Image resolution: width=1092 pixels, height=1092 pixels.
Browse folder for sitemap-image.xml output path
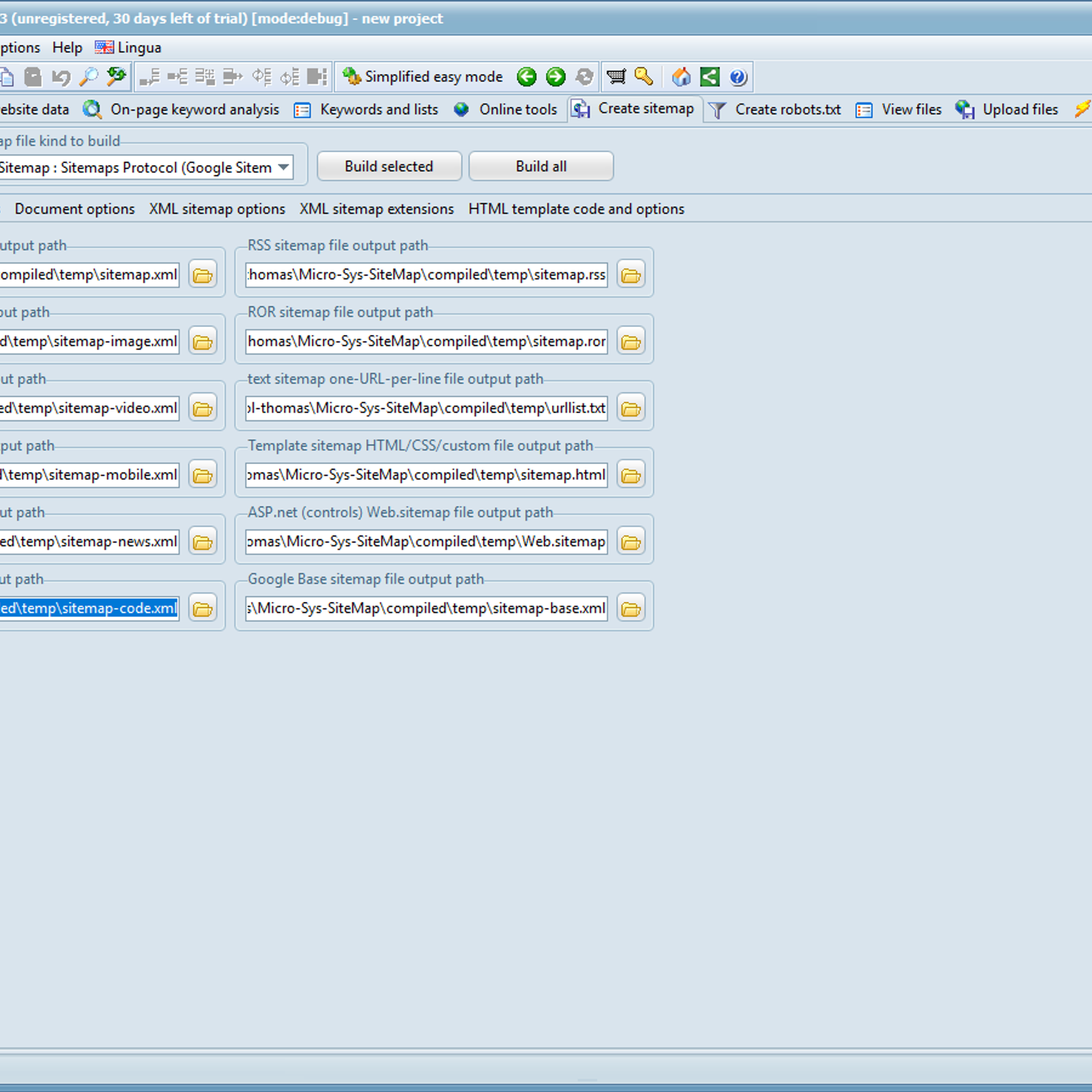click(x=203, y=342)
